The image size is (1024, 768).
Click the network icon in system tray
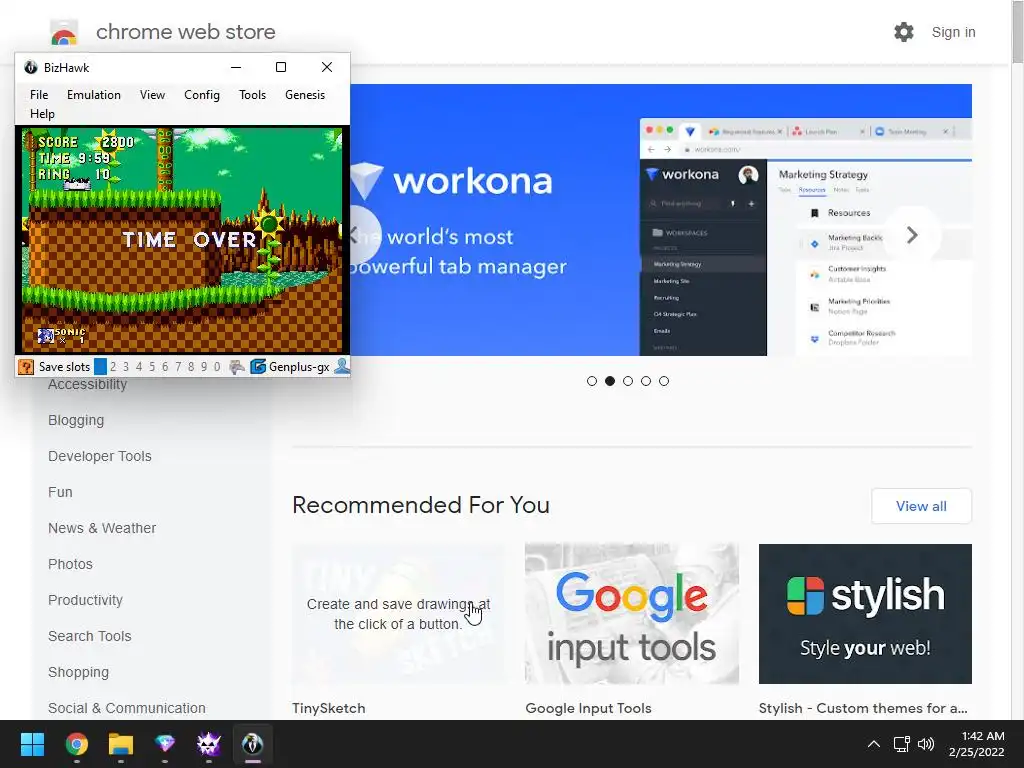tap(902, 744)
